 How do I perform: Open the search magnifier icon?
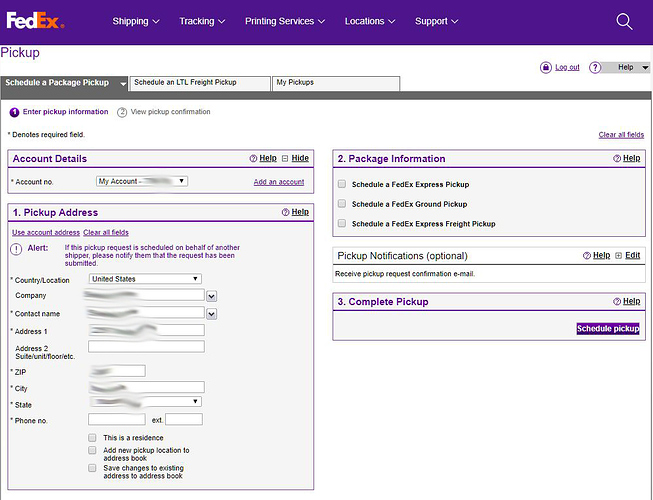[624, 21]
